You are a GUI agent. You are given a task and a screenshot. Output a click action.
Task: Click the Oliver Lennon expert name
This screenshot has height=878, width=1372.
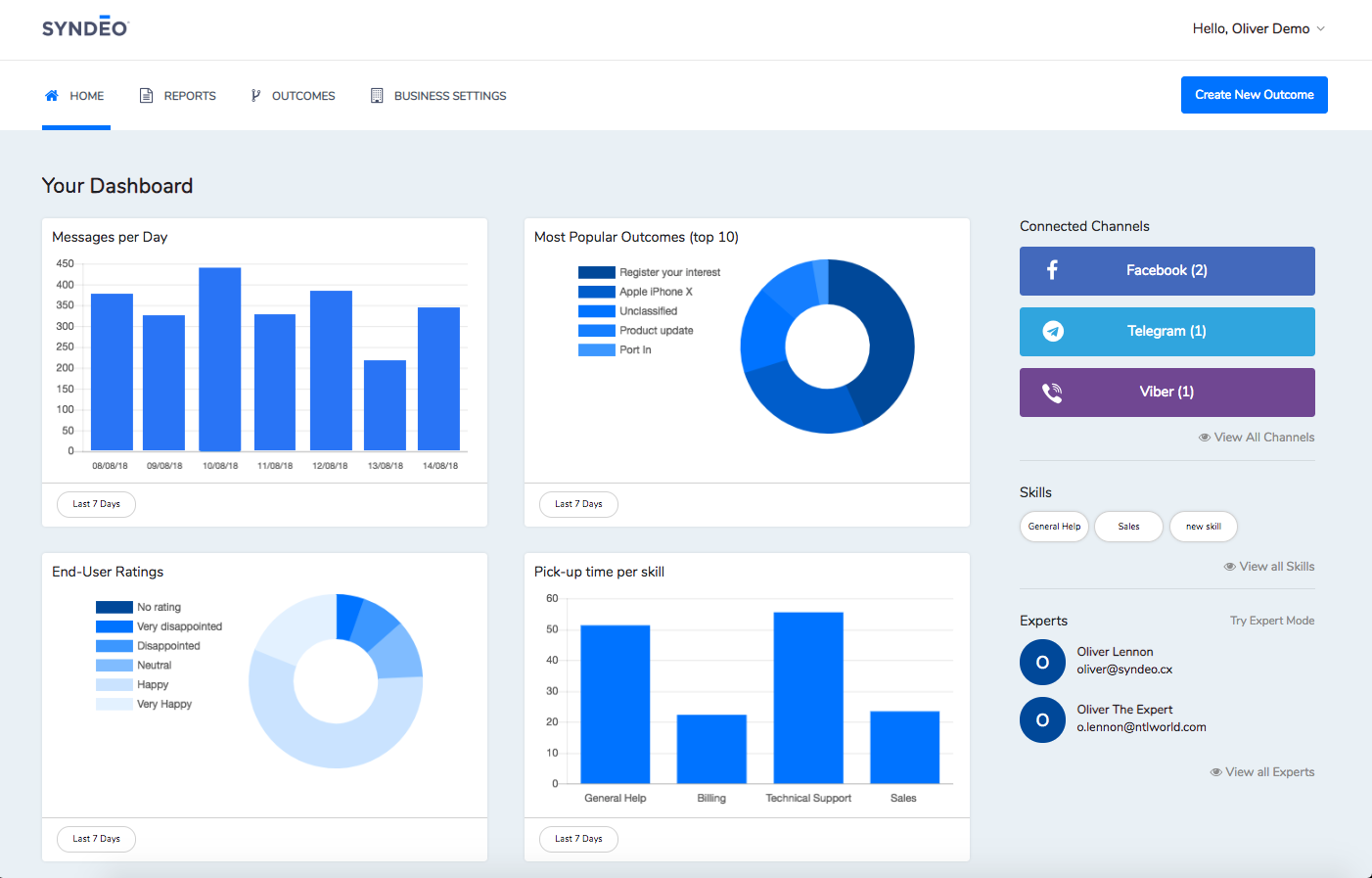(x=1115, y=652)
